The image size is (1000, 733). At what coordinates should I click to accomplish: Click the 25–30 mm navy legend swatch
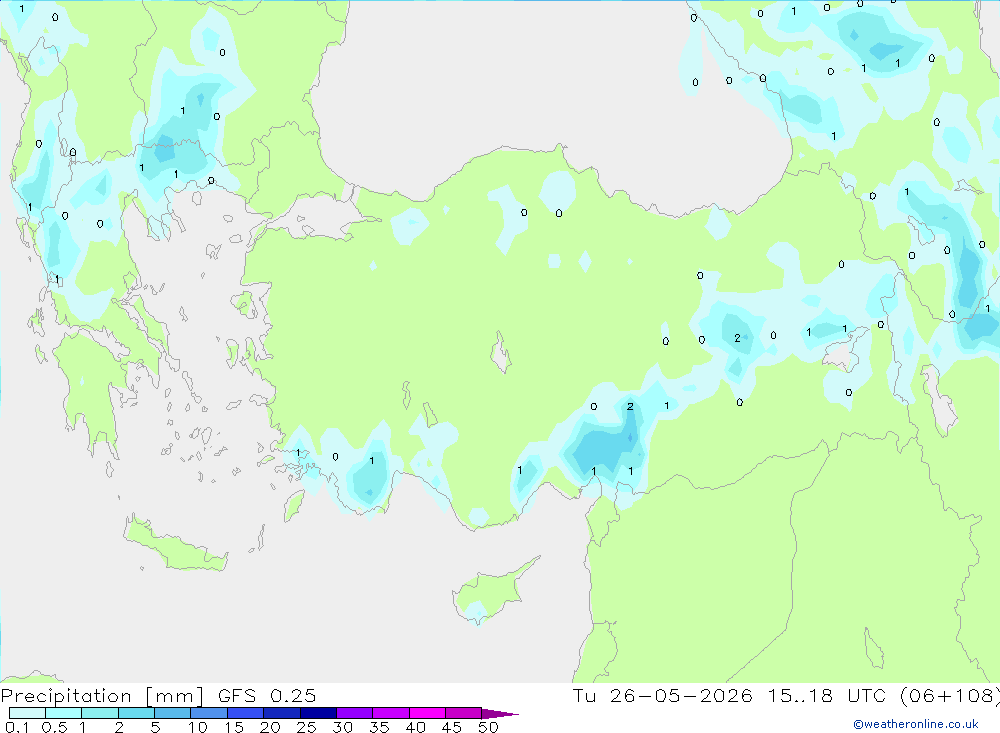(318, 713)
